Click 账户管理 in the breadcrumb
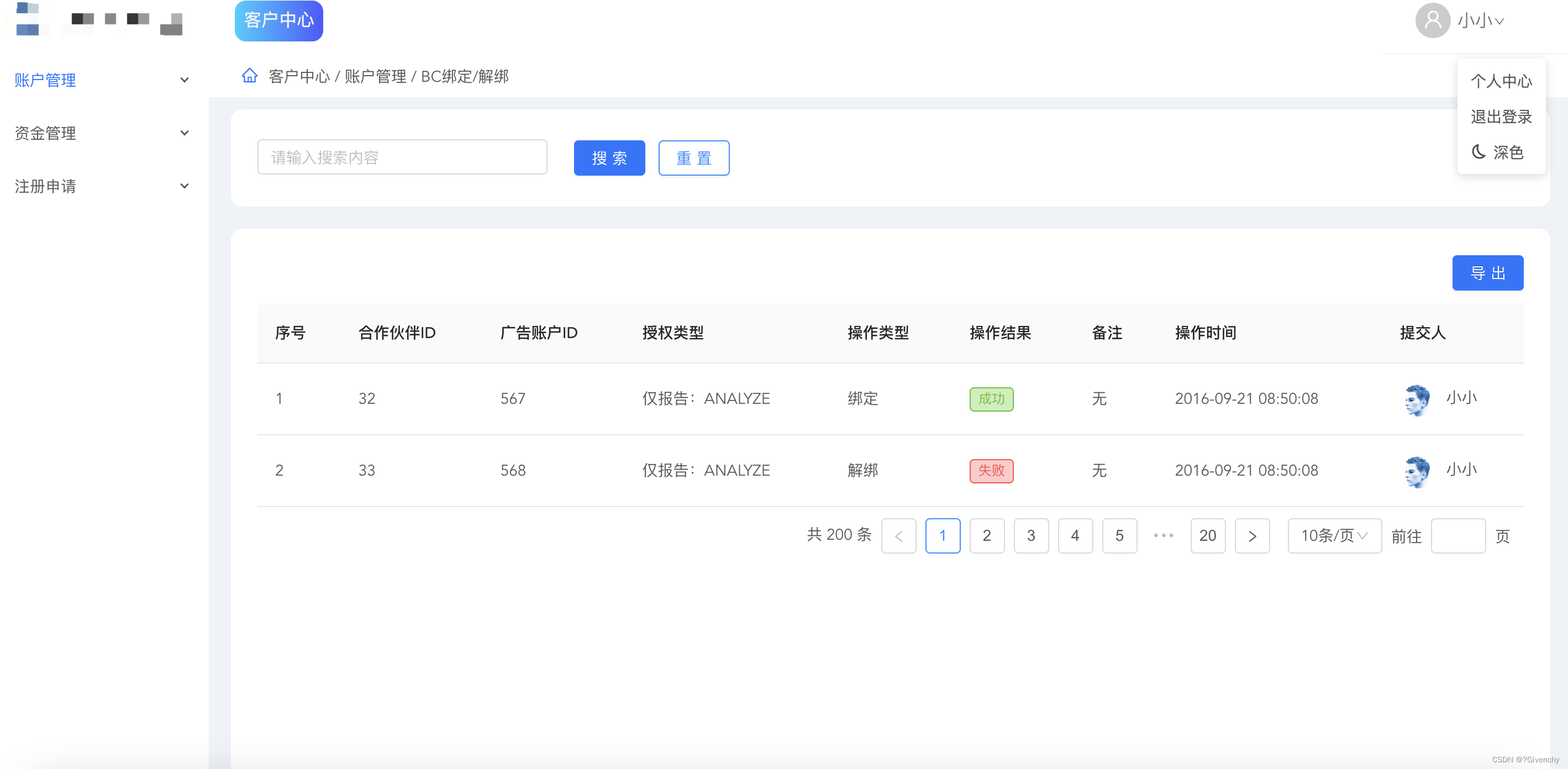1568x769 pixels. (376, 77)
